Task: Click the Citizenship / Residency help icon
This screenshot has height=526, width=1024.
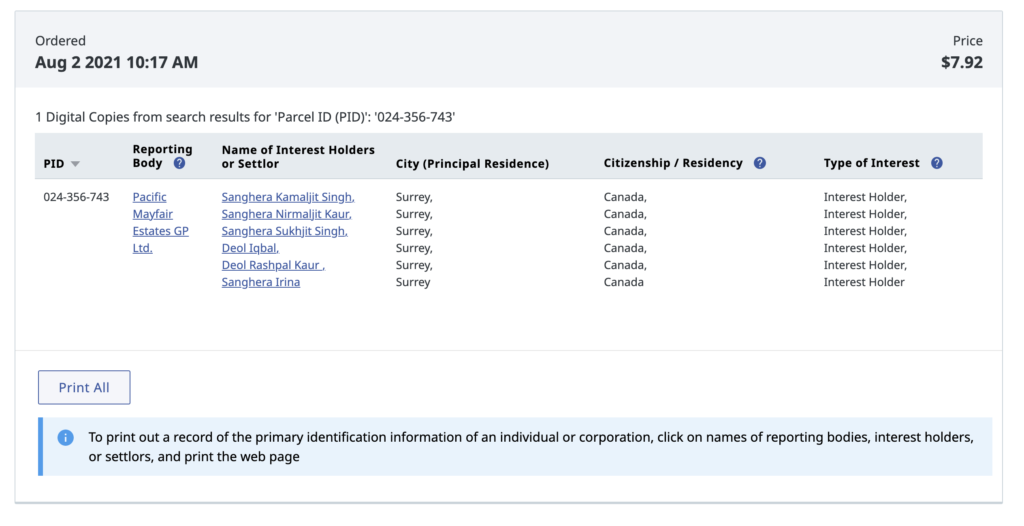Action: click(760, 163)
